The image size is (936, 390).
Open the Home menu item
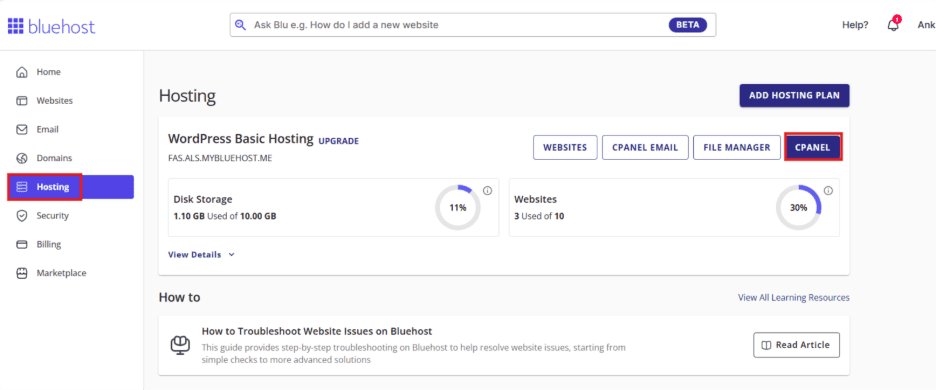click(x=70, y=72)
